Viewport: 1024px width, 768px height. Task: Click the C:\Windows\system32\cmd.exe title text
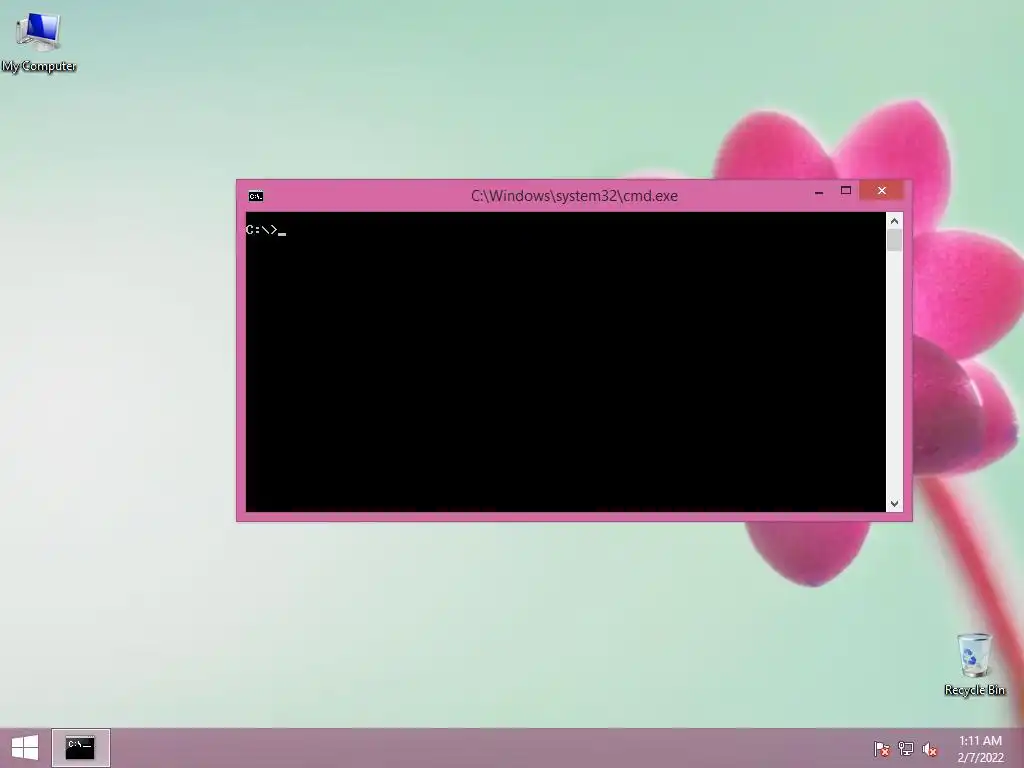coord(574,196)
